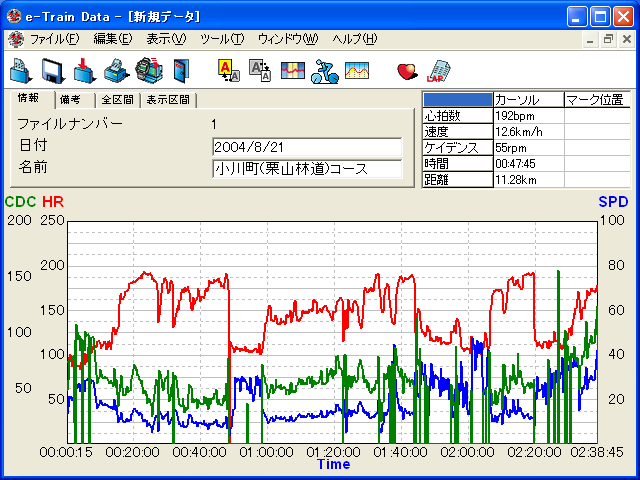Switch to the 表示区間 tab
Image resolution: width=640 pixels, height=480 pixels.
point(168,100)
